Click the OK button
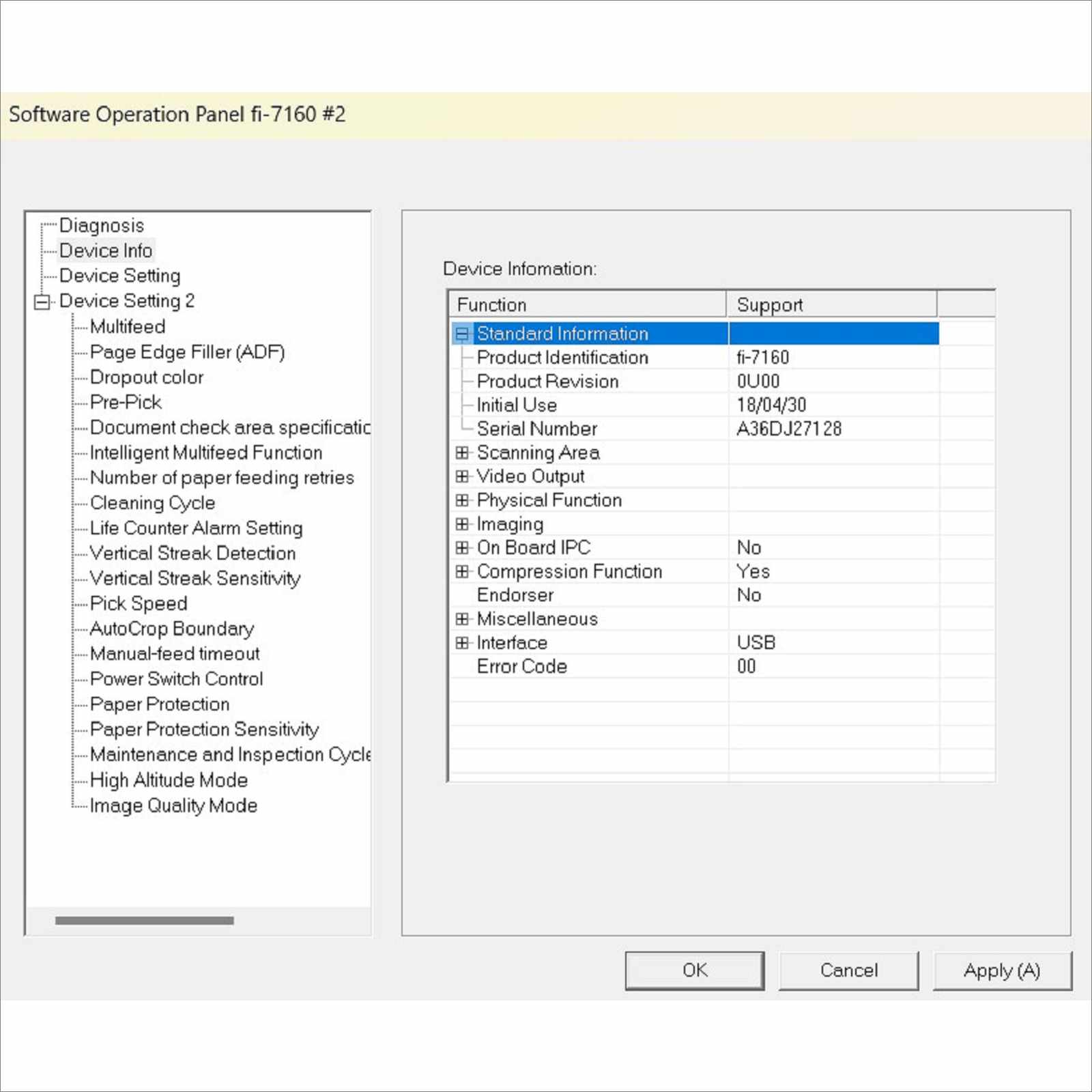This screenshot has width=1092, height=1092. (x=695, y=971)
